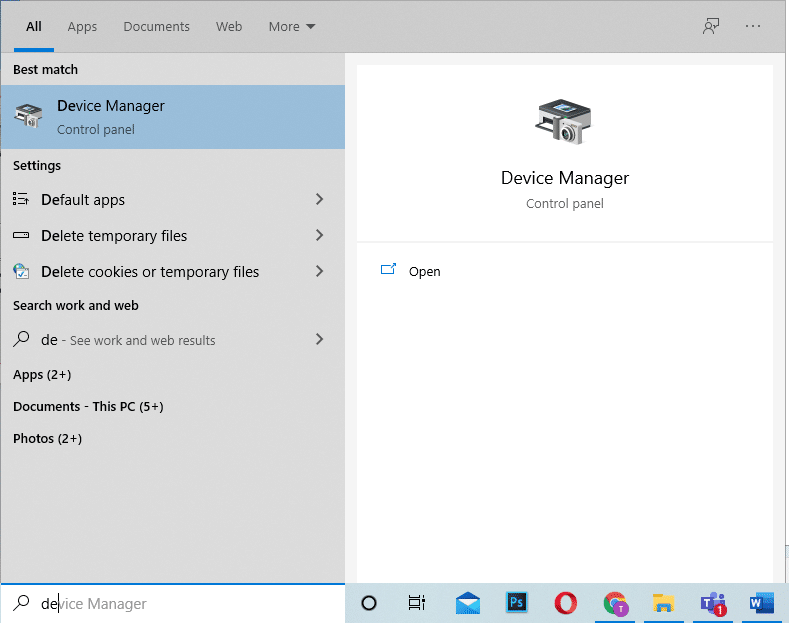Open Microsoft Teams from taskbar
The width and height of the screenshot is (789, 623).
(x=713, y=603)
